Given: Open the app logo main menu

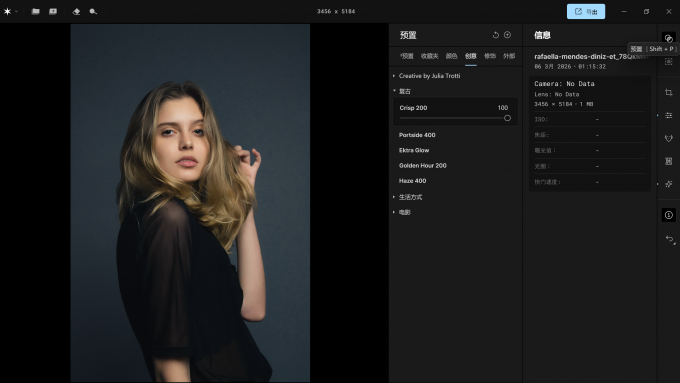Looking at the screenshot, I should 7,11.
